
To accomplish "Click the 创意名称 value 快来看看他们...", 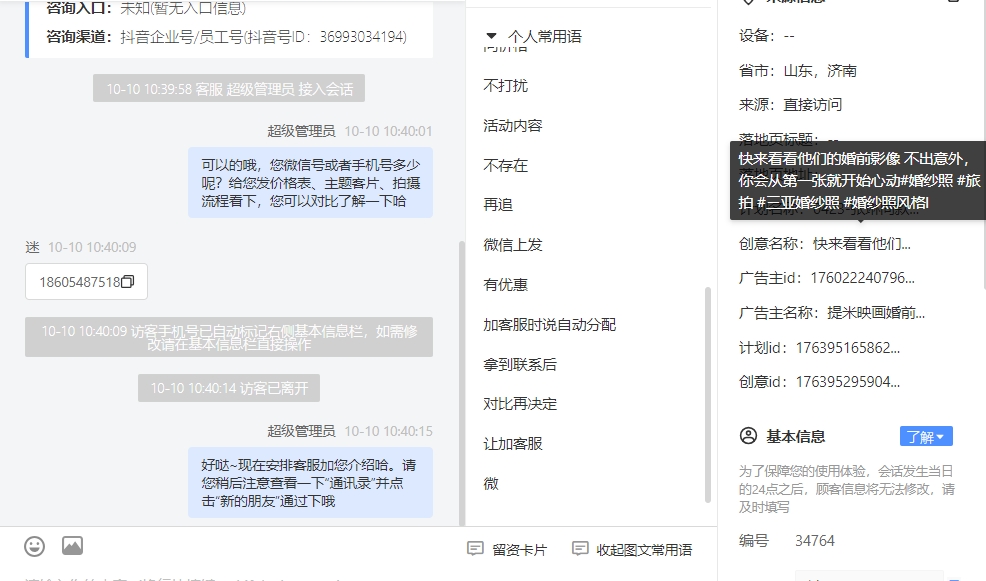I will 861,244.
